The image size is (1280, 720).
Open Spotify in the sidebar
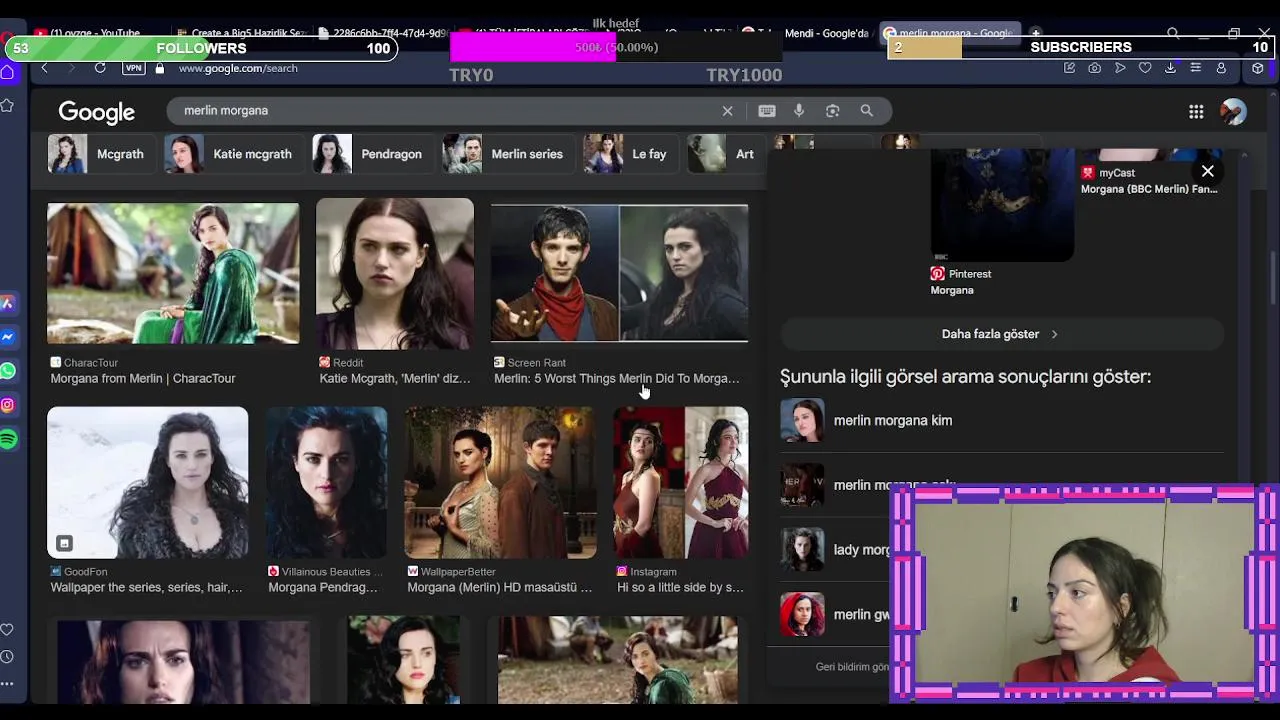pyautogui.click(x=8, y=439)
